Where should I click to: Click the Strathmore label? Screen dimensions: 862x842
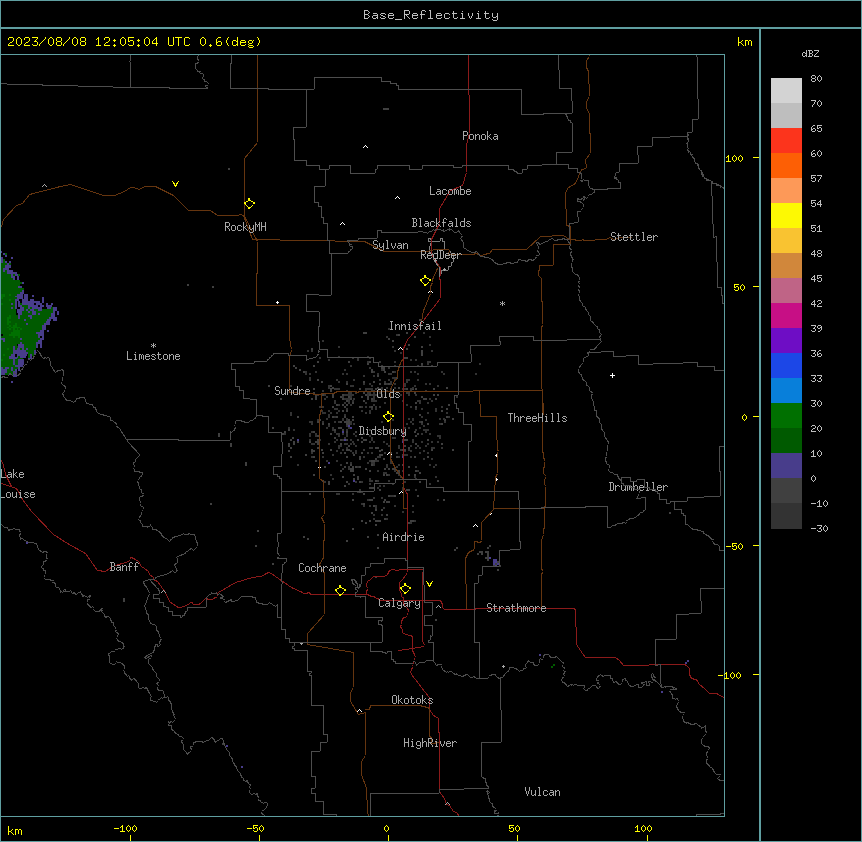coord(516,608)
